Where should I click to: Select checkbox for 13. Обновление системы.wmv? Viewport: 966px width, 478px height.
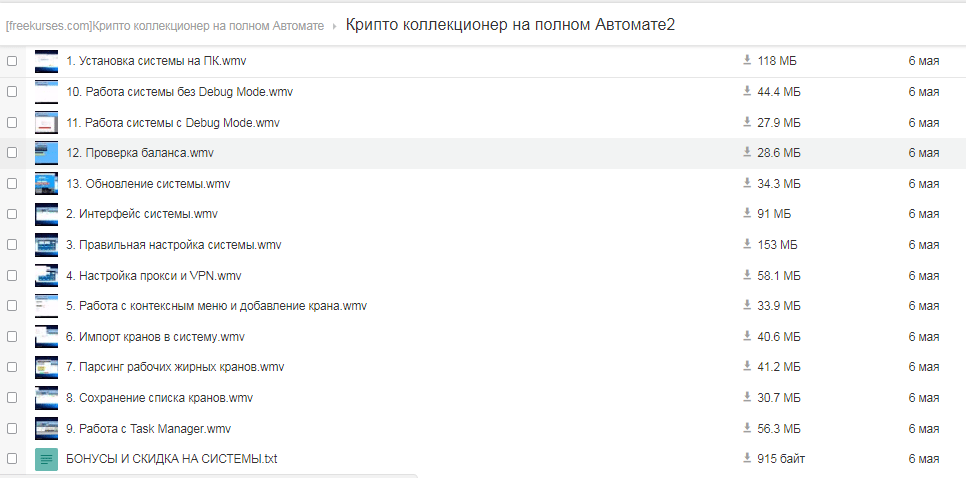click(12, 184)
